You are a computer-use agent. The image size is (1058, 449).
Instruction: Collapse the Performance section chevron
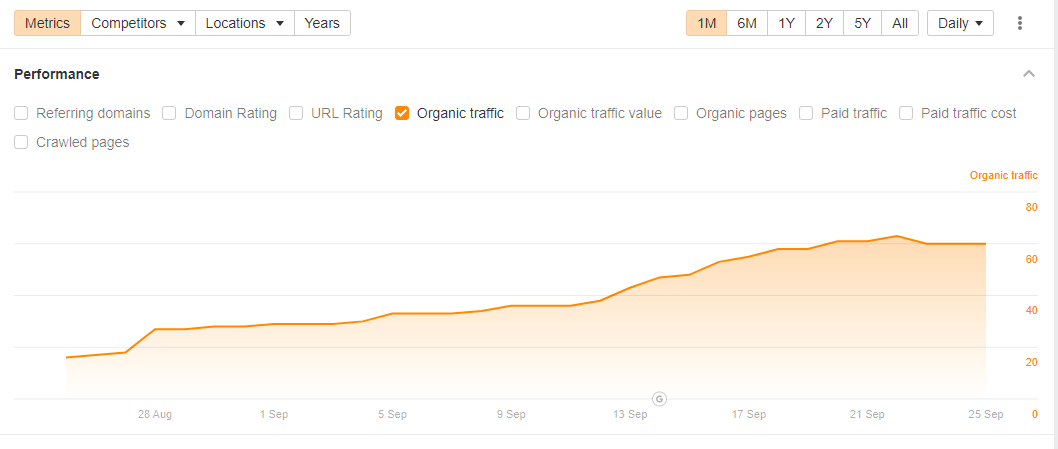pos(1029,74)
